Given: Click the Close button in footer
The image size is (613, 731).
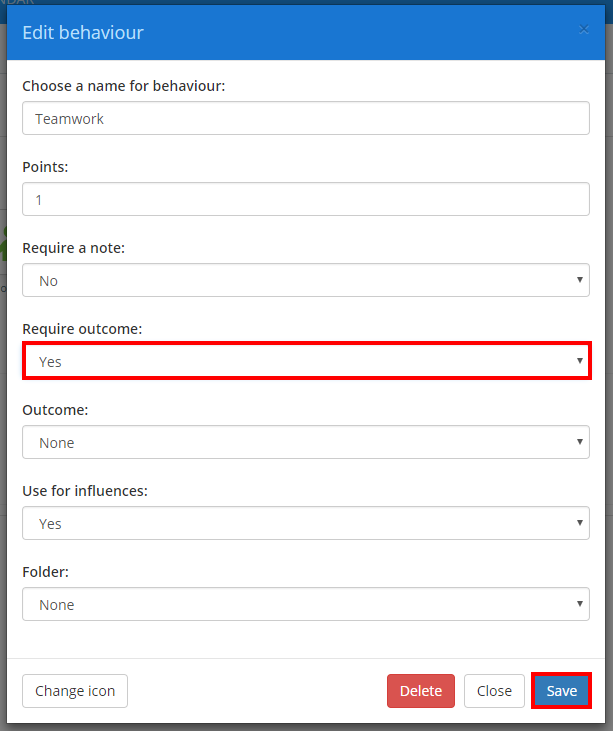Looking at the screenshot, I should coord(494,691).
